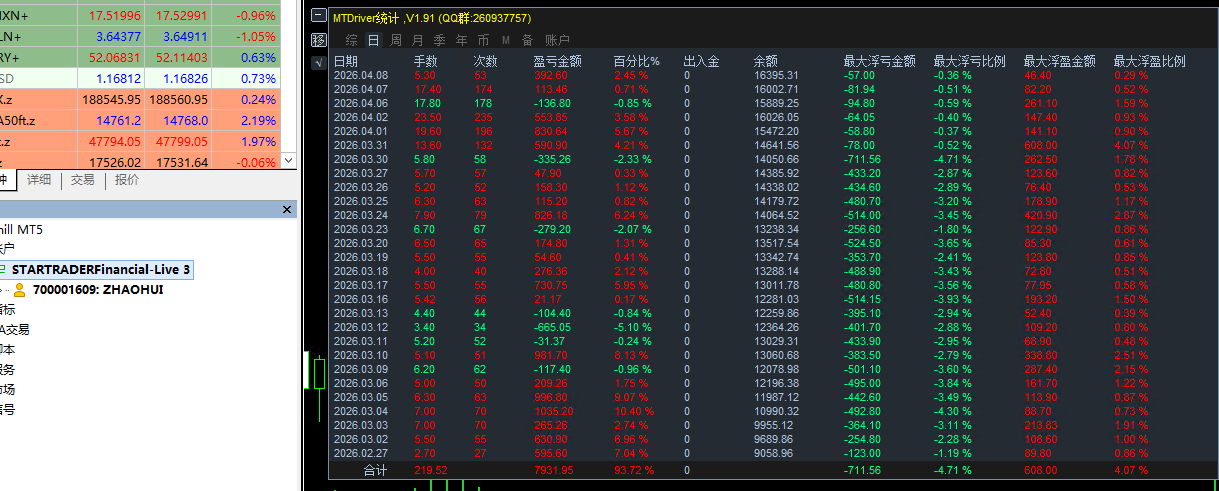Switch to the 年 yearly tab
Image resolution: width=1219 pixels, height=491 pixels.
point(461,40)
